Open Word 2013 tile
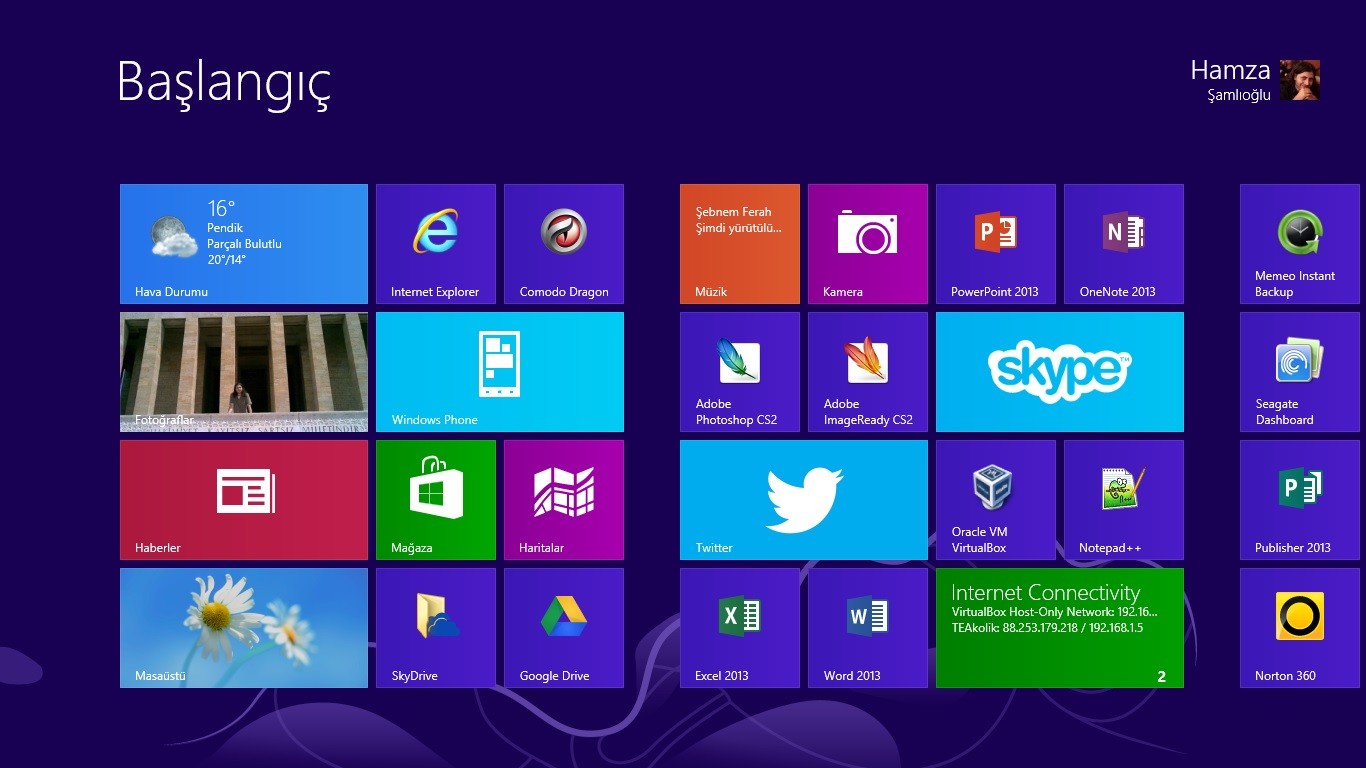 coord(868,628)
